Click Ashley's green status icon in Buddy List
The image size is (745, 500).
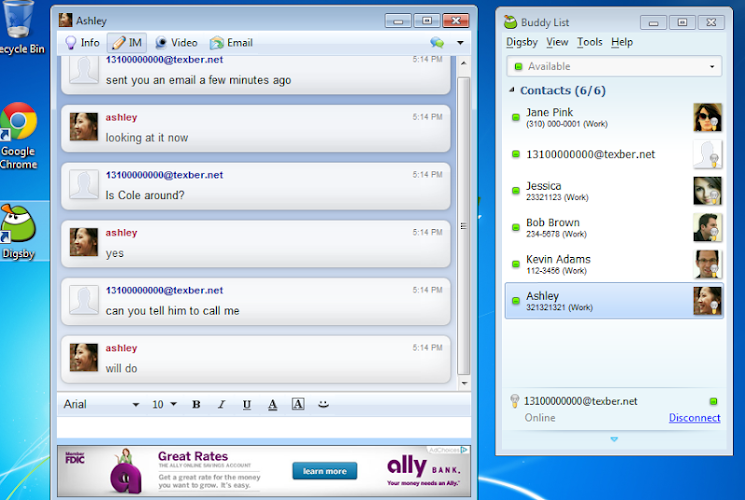(516, 300)
